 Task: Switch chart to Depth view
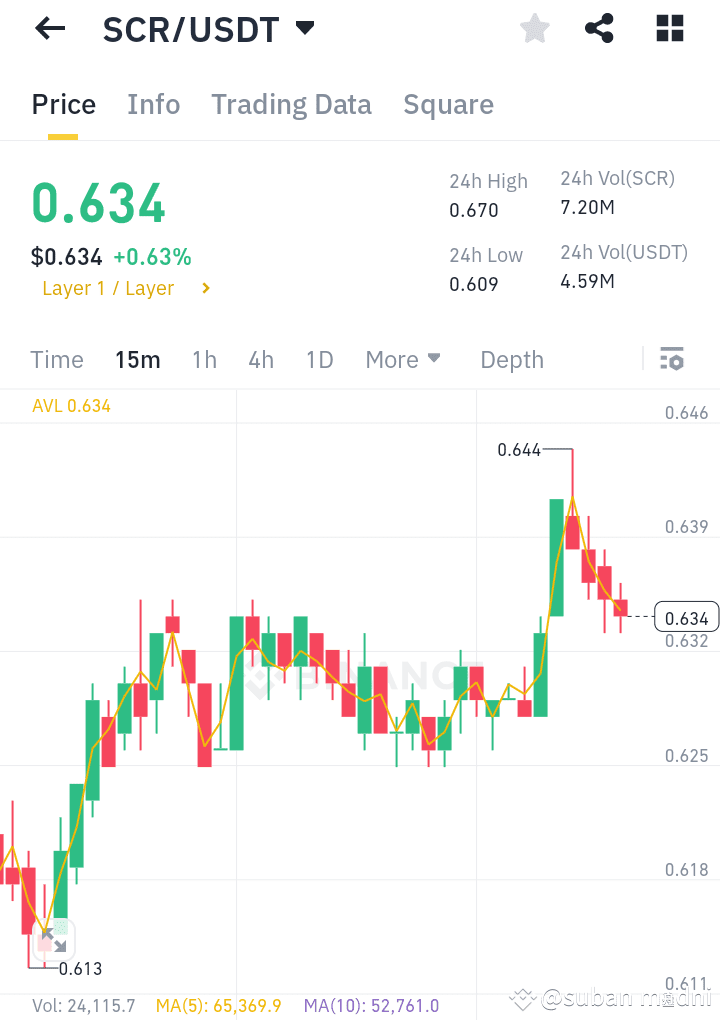click(511, 358)
